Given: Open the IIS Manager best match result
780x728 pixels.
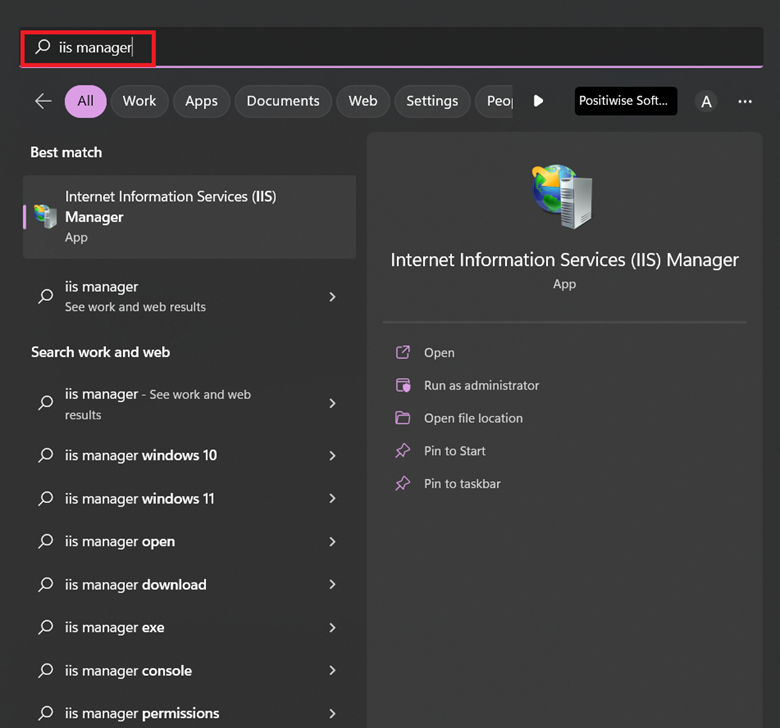Looking at the screenshot, I should (190, 216).
